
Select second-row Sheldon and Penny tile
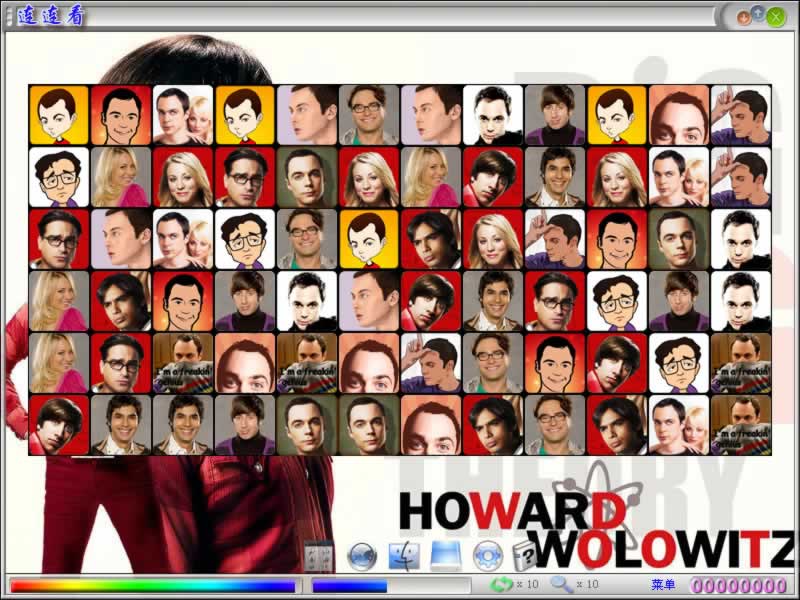[x=679, y=178]
